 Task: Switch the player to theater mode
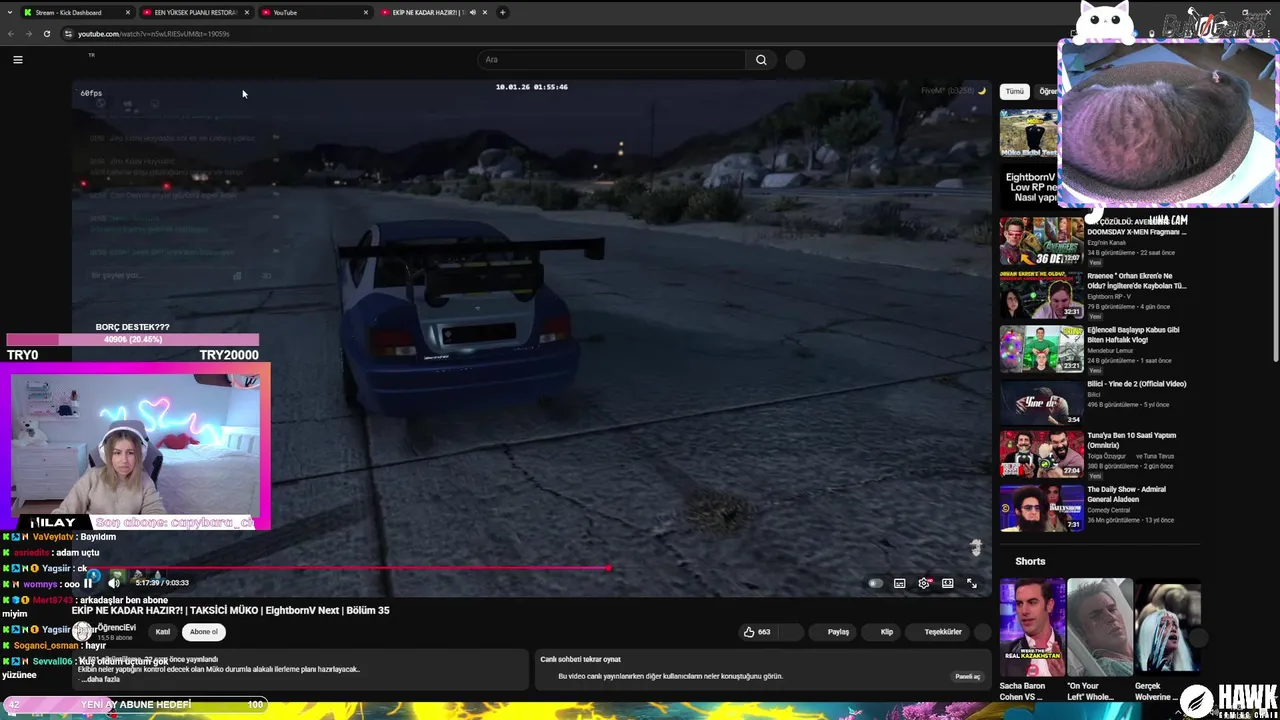pyautogui.click(x=947, y=583)
